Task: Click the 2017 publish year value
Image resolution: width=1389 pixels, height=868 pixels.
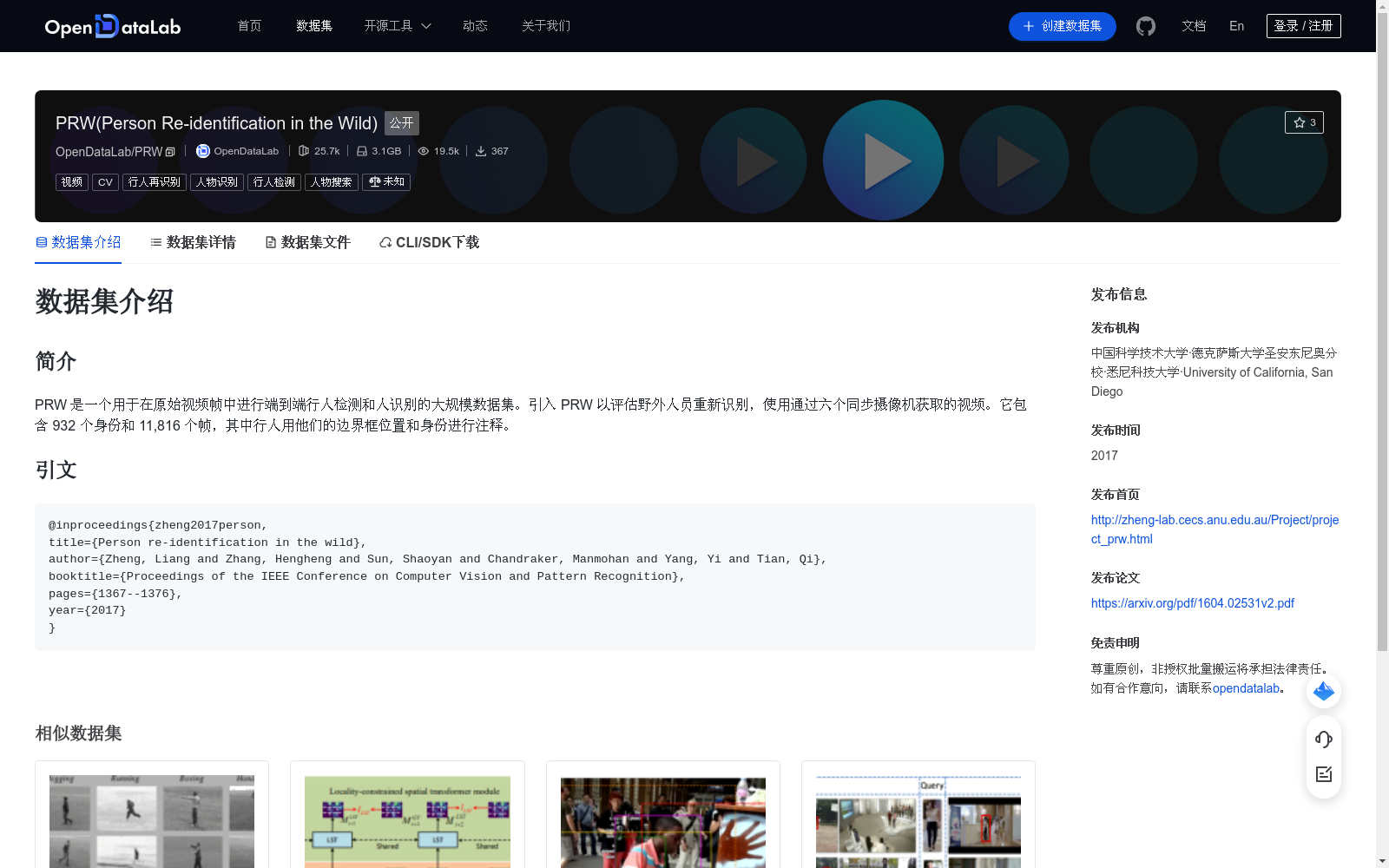Action: coord(1104,456)
